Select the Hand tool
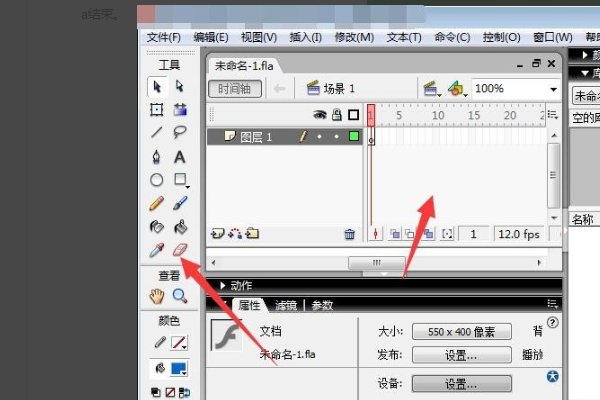 pyautogui.click(x=157, y=296)
